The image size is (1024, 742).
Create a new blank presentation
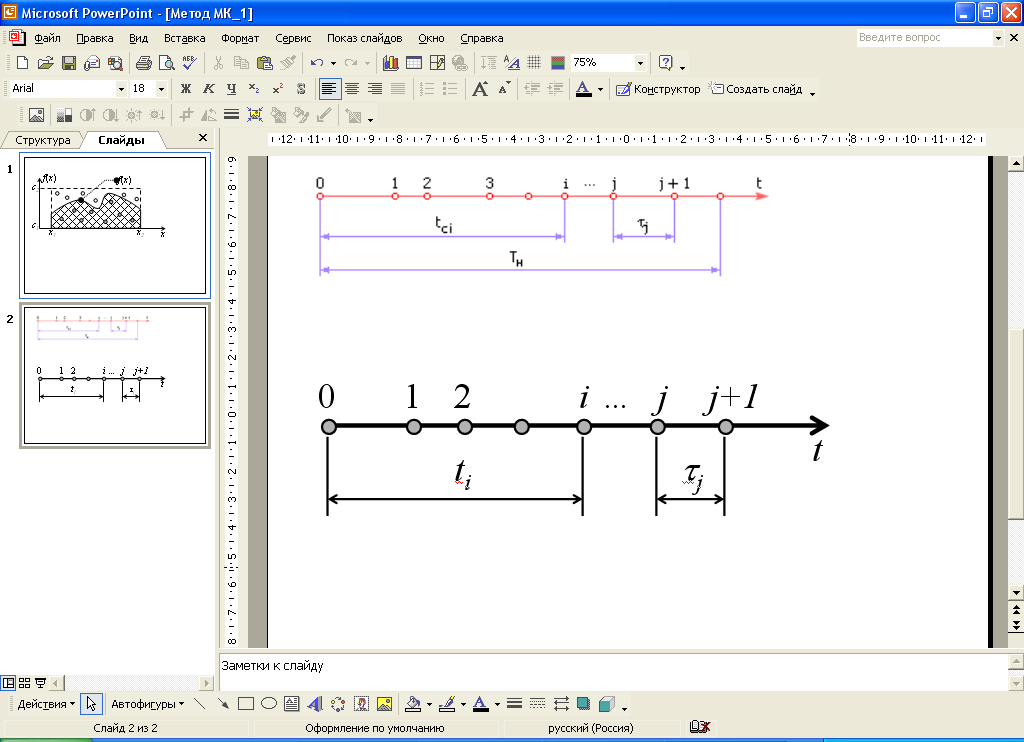(x=22, y=63)
